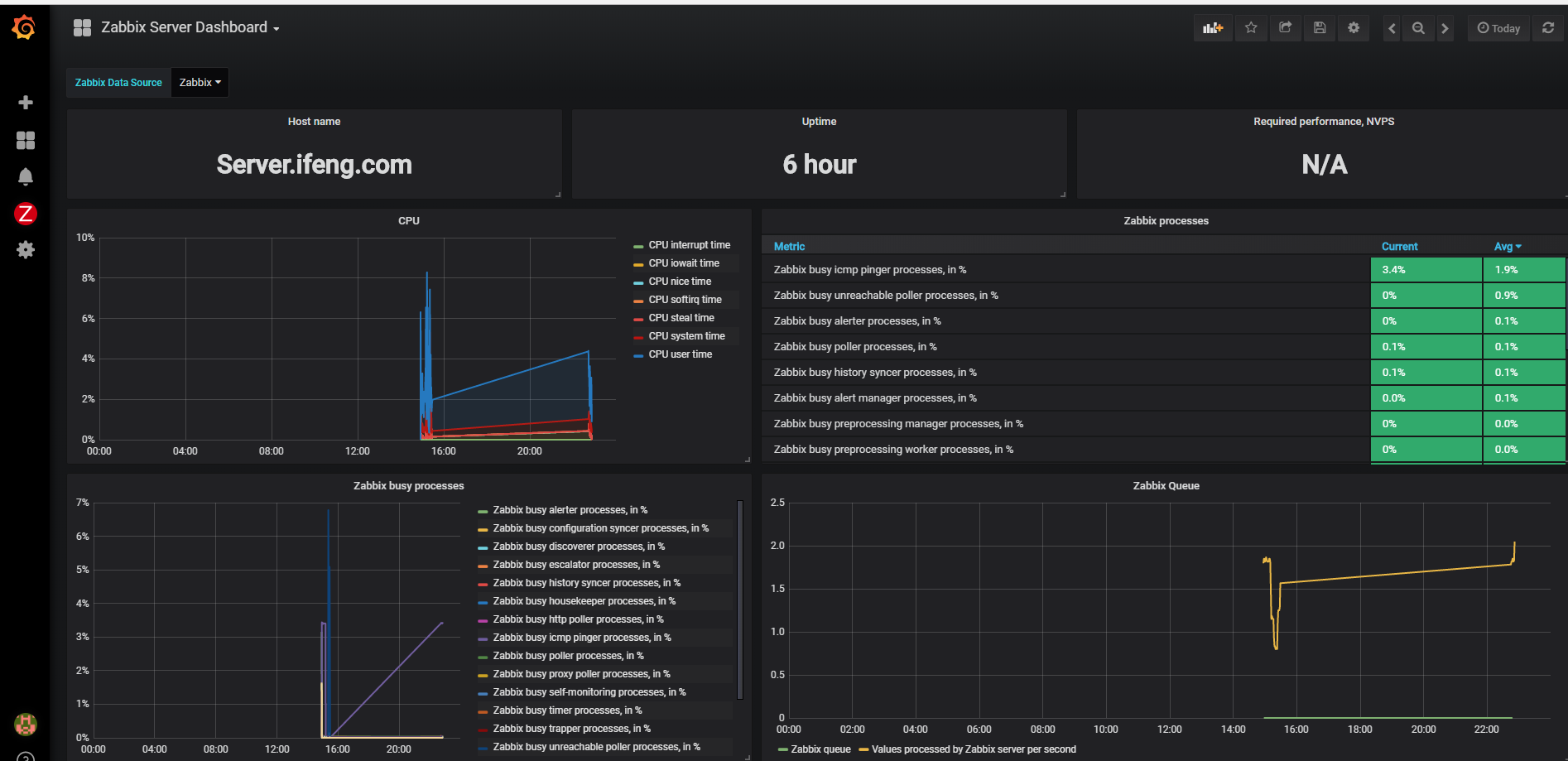This screenshot has height=761, width=1568.
Task: Zoom out the time range
Action: tap(1418, 28)
